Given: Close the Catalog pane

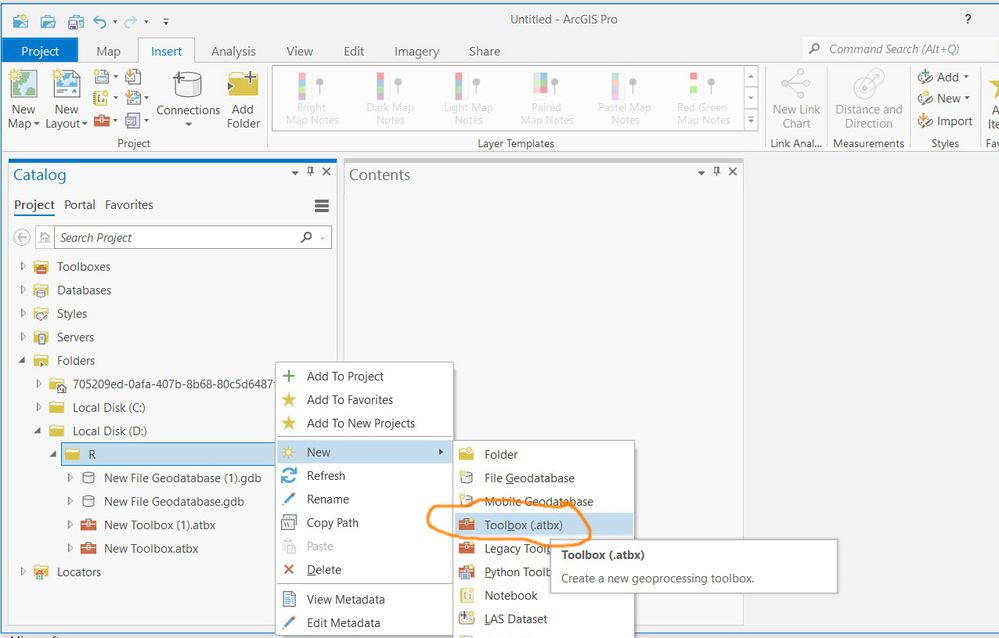Looking at the screenshot, I should coord(326,171).
